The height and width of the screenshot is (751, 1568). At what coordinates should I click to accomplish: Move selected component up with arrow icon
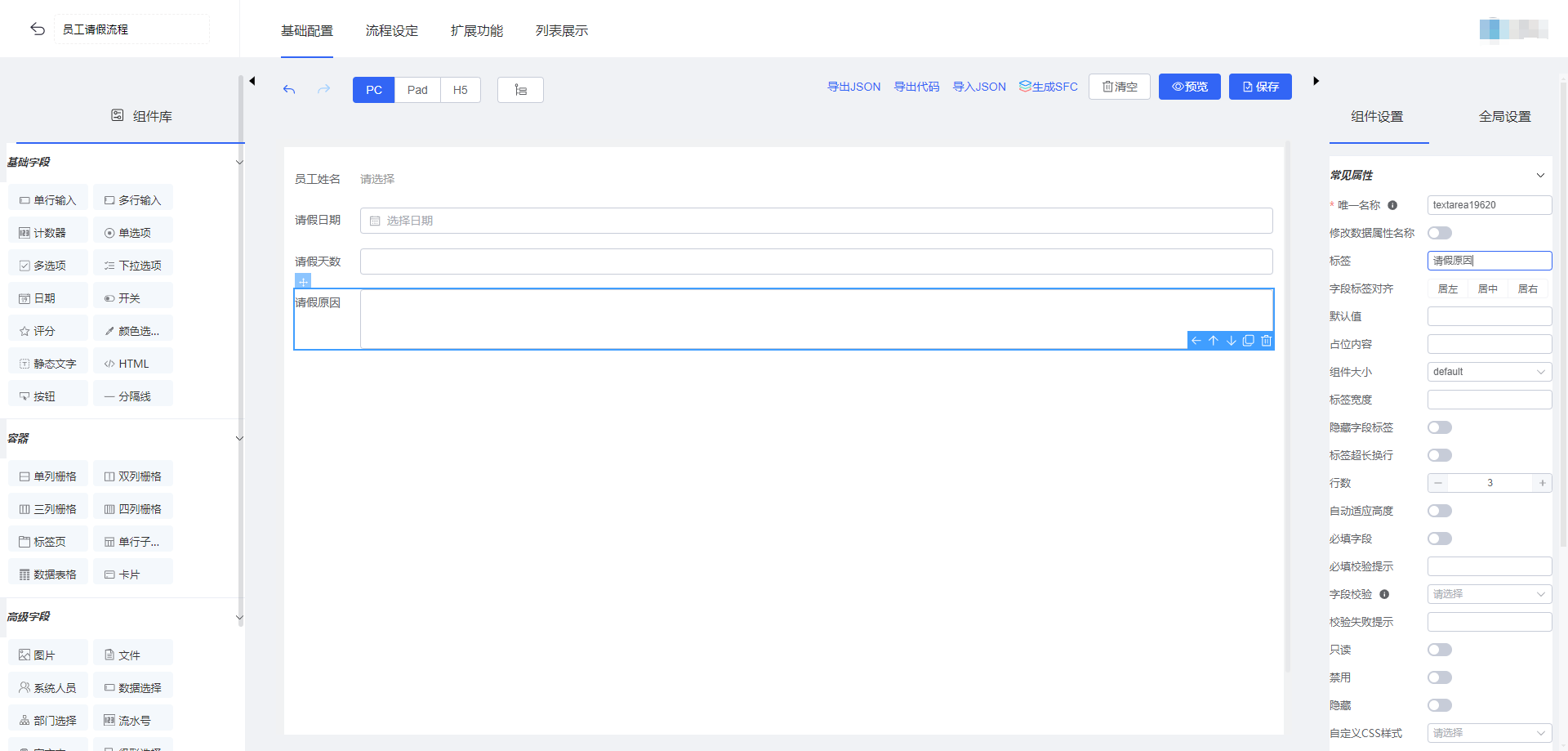pos(1214,341)
